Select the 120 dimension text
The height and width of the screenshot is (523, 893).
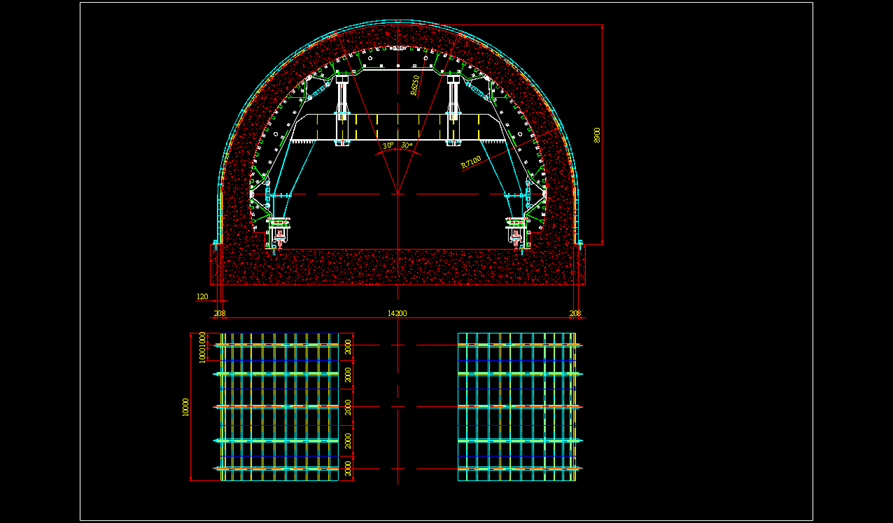point(202,297)
